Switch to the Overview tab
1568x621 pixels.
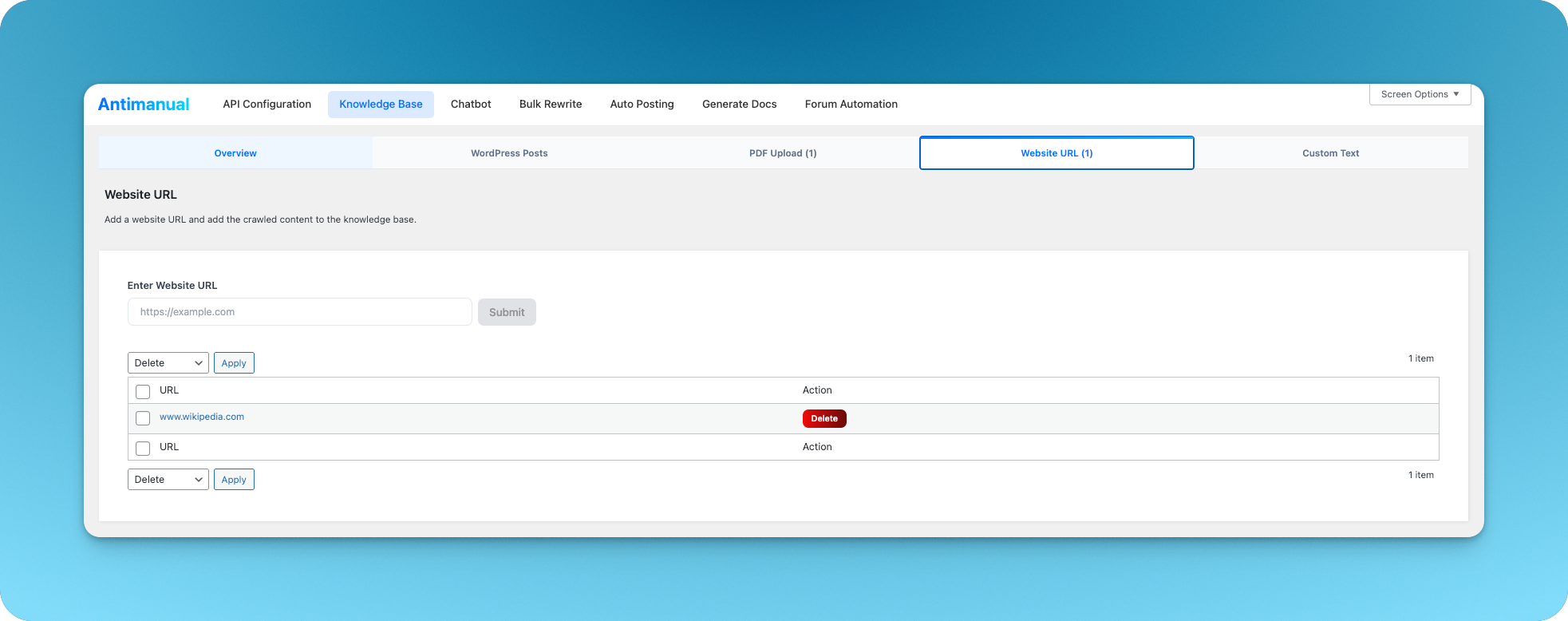(x=235, y=153)
